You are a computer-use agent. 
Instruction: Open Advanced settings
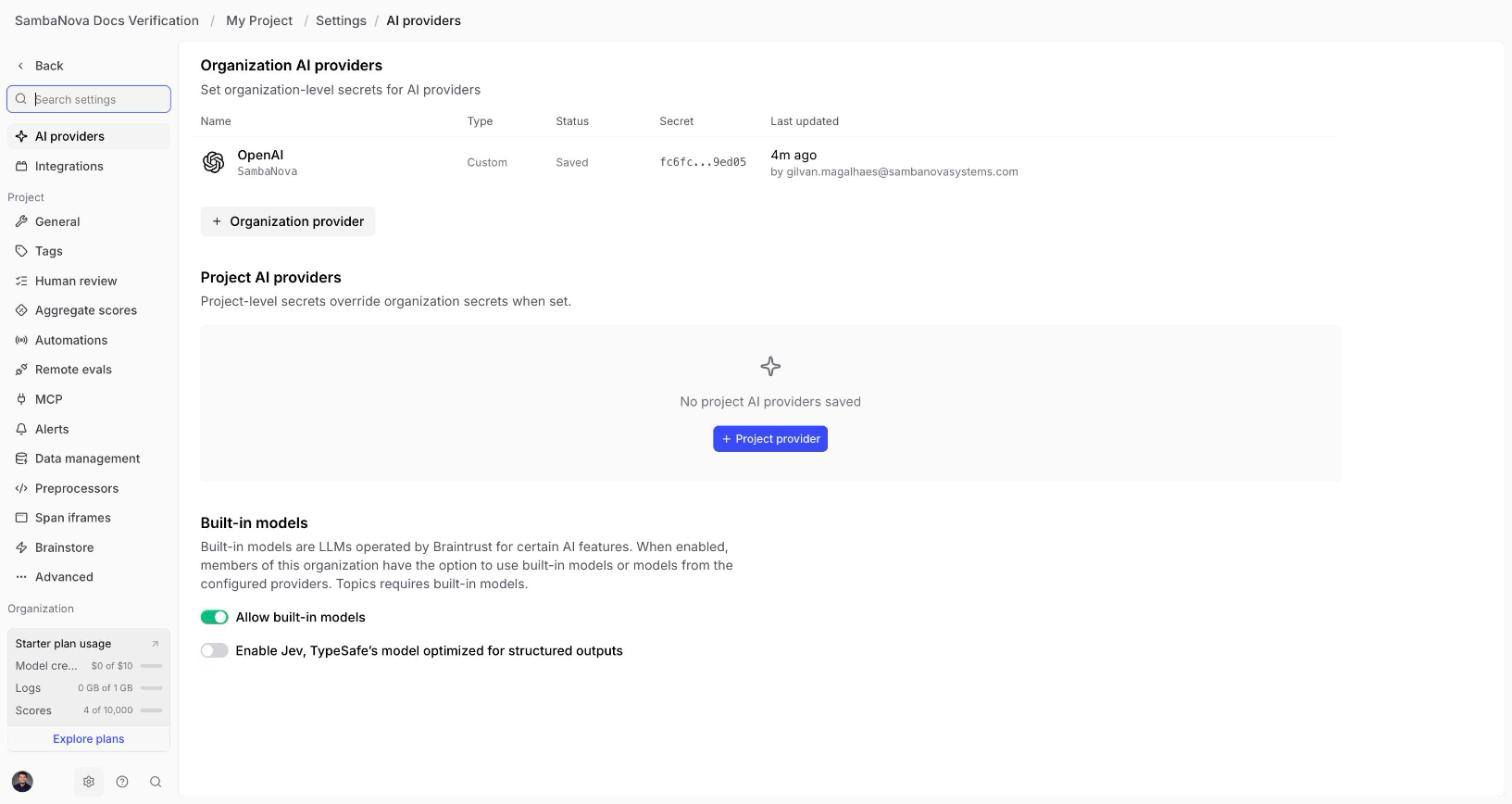[89, 577]
